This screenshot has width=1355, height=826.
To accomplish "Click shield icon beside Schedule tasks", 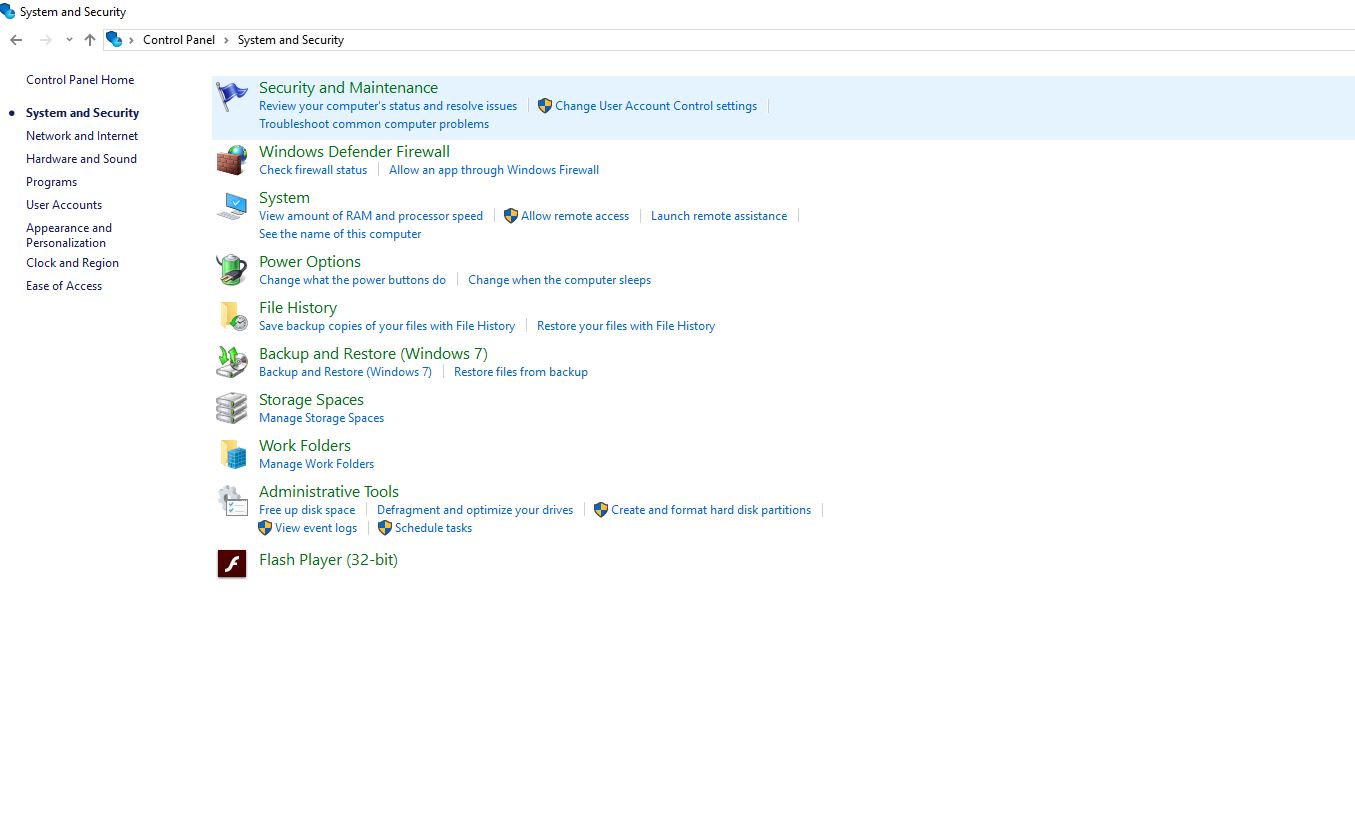I will click(385, 528).
